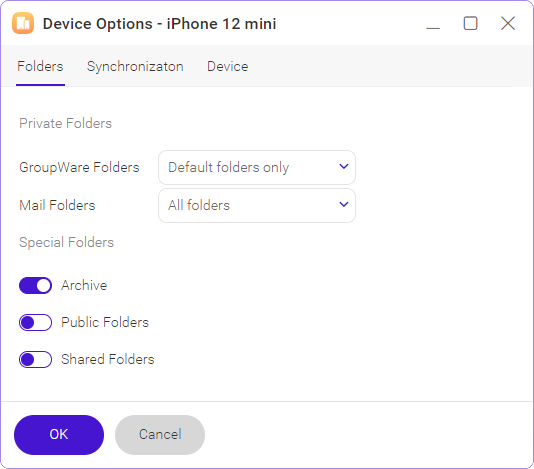Click the orange app icon in title bar

23,23
